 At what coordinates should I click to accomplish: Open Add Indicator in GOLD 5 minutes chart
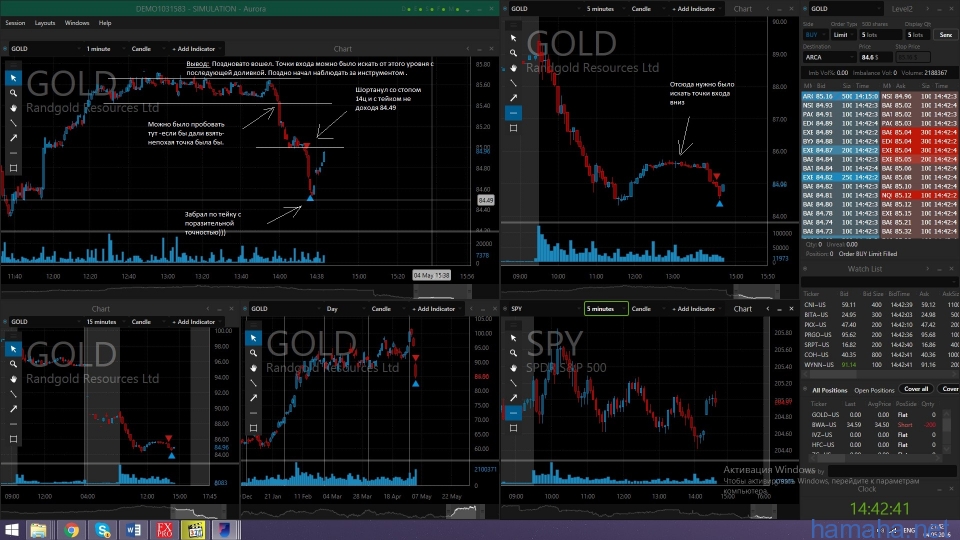tap(694, 9)
